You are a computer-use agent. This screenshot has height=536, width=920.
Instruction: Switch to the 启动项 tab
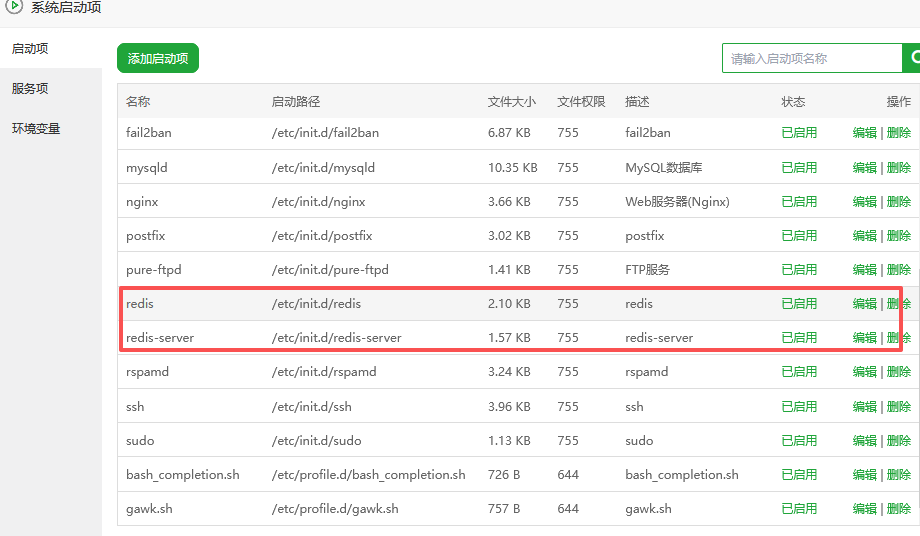click(30, 48)
